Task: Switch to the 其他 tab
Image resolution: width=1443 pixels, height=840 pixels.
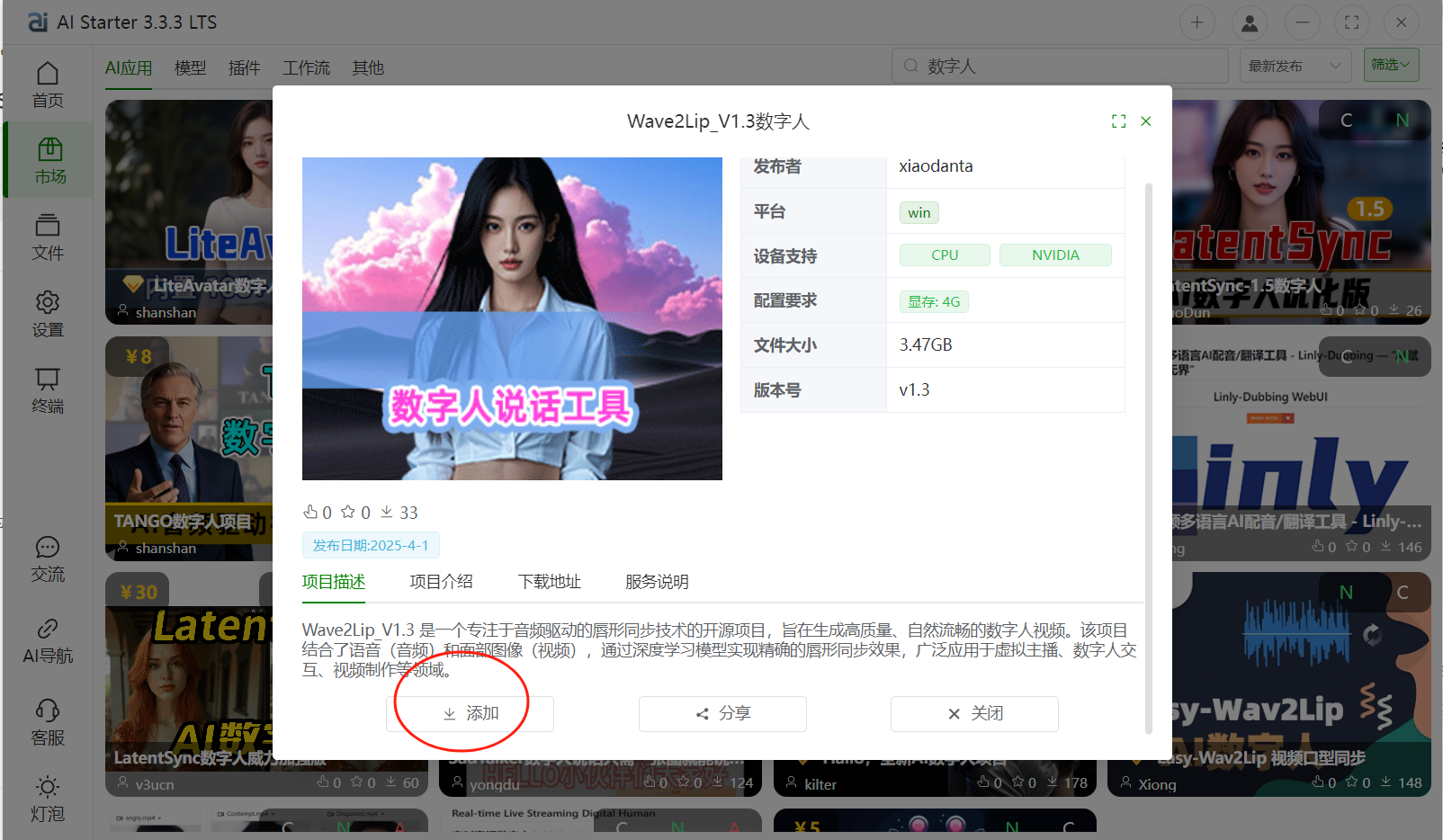Action: [x=368, y=67]
